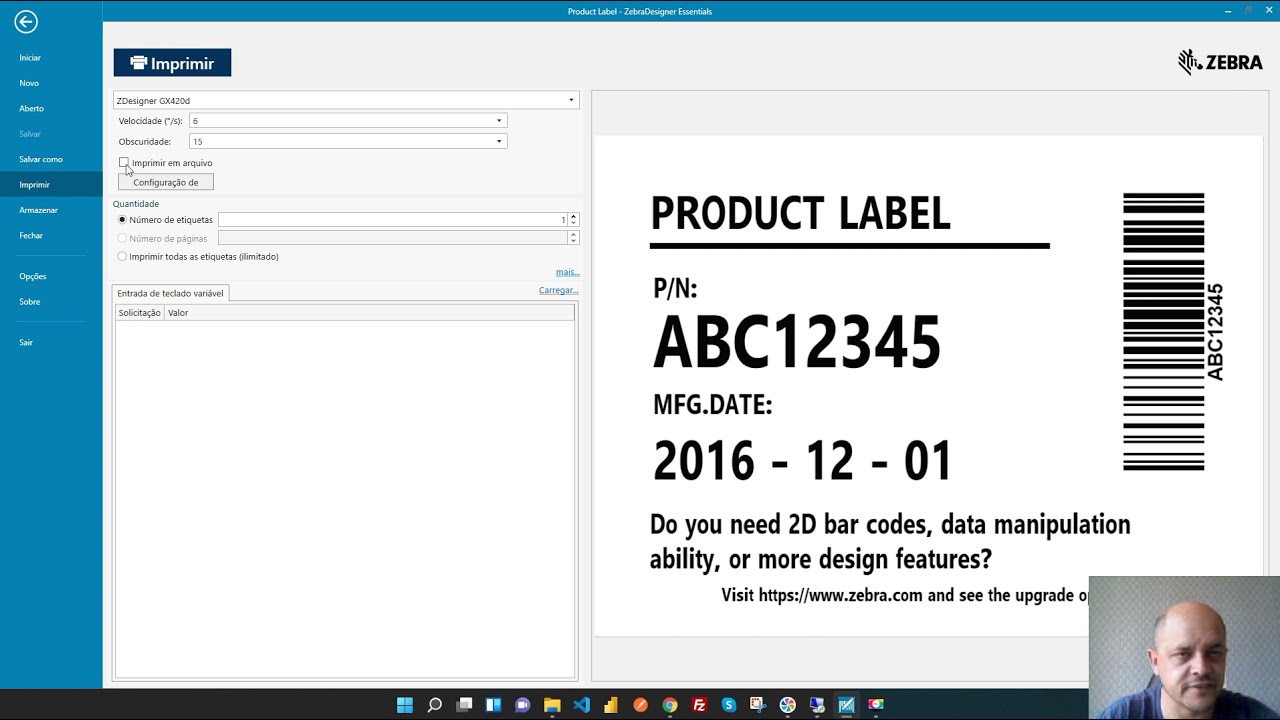Choose Novo in the side menu
Screen dimensions: 1280x720
[29, 83]
